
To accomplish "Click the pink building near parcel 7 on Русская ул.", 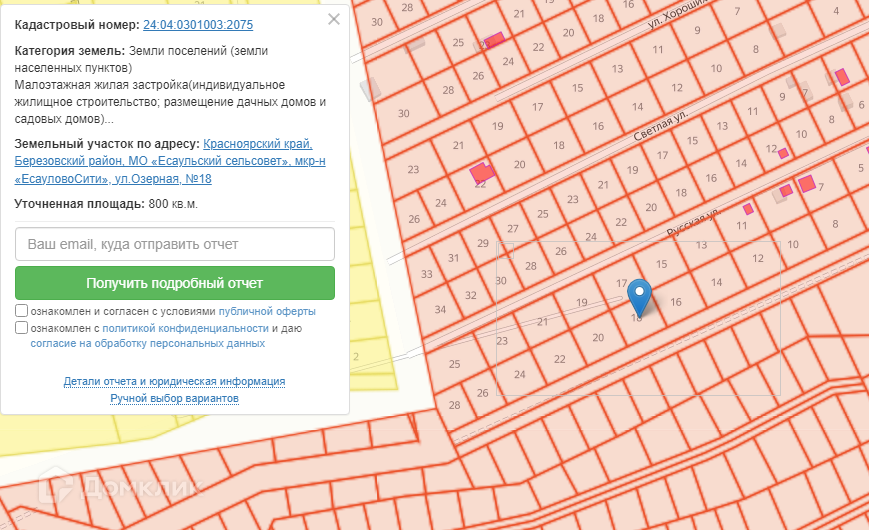I will 806,184.
